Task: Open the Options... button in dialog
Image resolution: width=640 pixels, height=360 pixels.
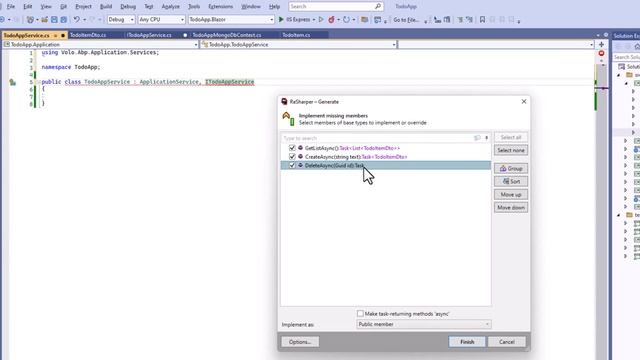Action: point(300,342)
